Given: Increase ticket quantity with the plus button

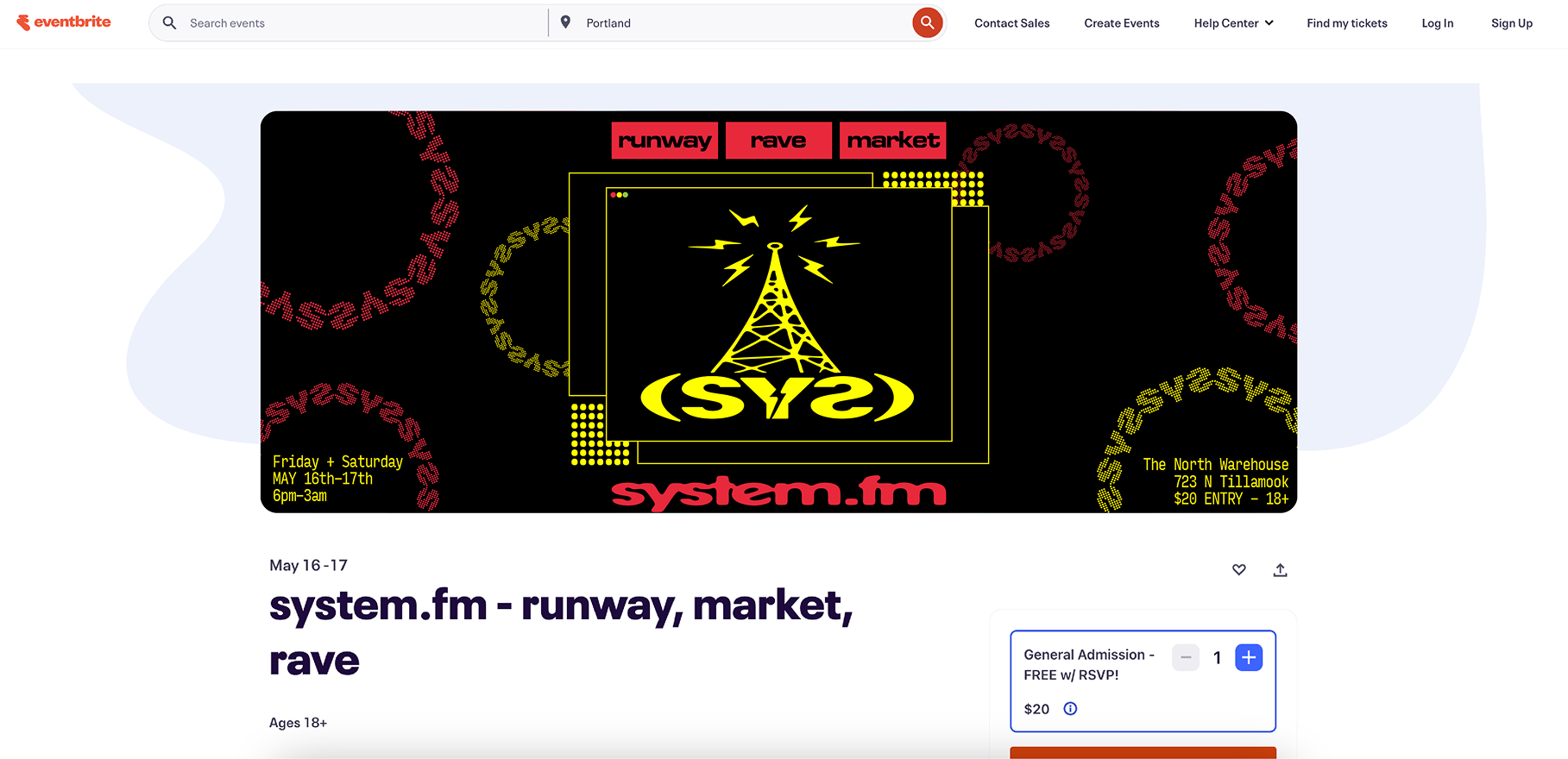Looking at the screenshot, I should click(x=1249, y=657).
